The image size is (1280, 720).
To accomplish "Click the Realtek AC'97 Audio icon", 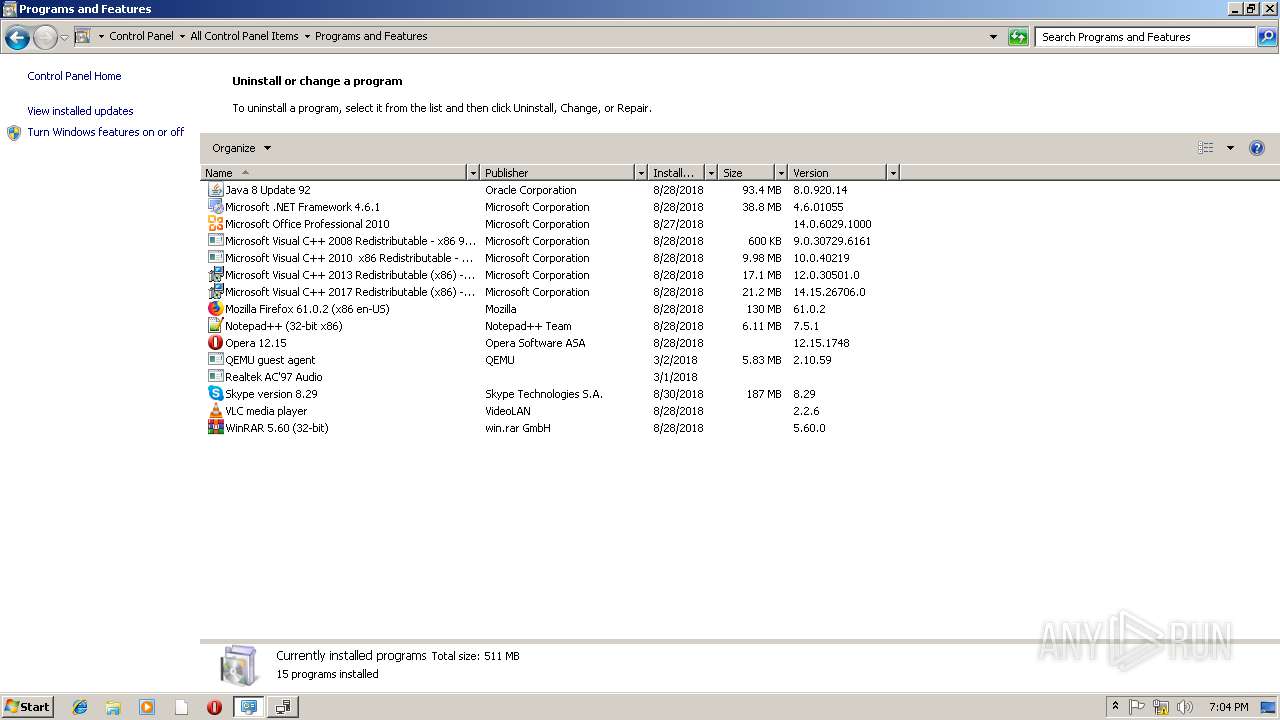I will point(215,377).
